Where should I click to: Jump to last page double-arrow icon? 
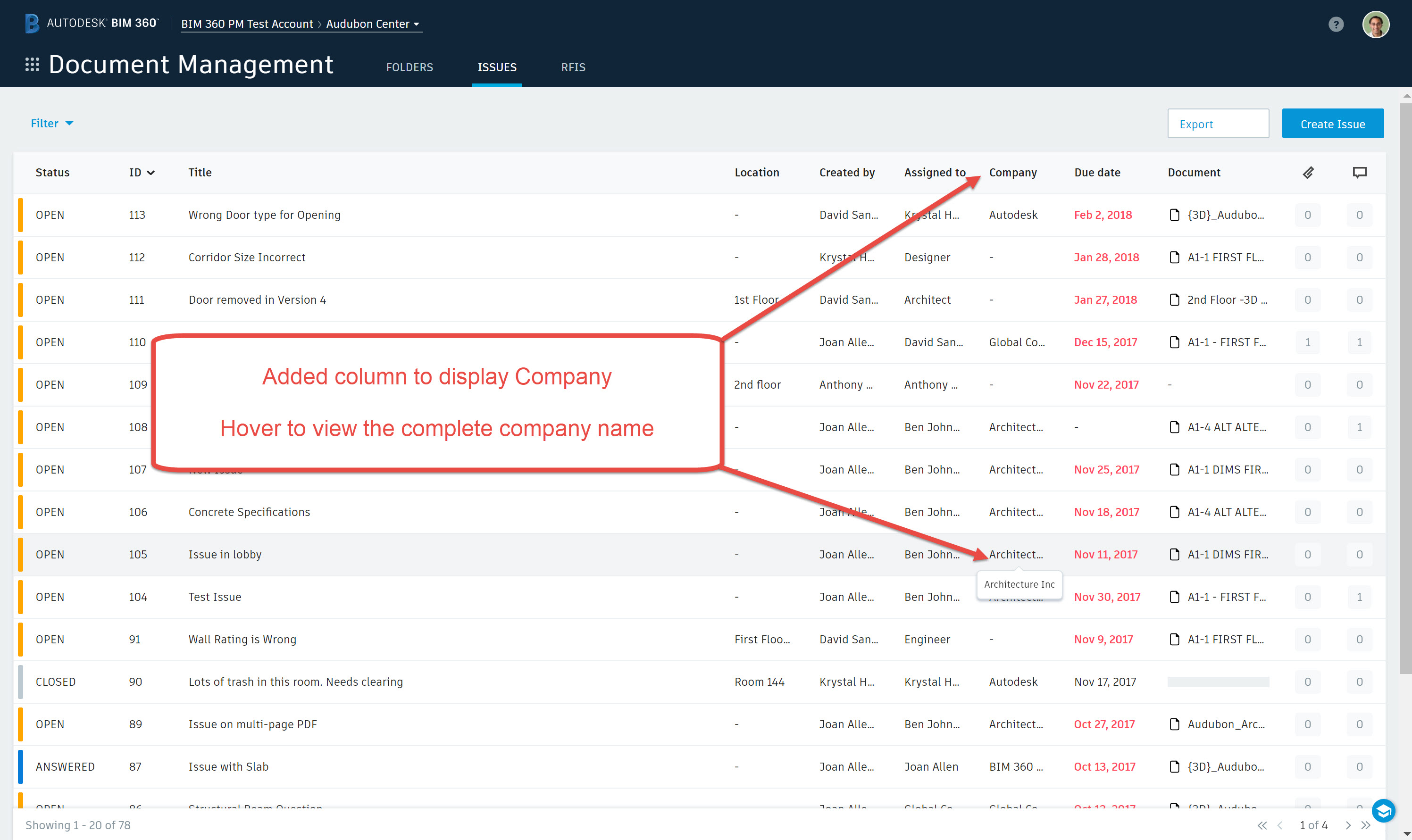click(1366, 825)
